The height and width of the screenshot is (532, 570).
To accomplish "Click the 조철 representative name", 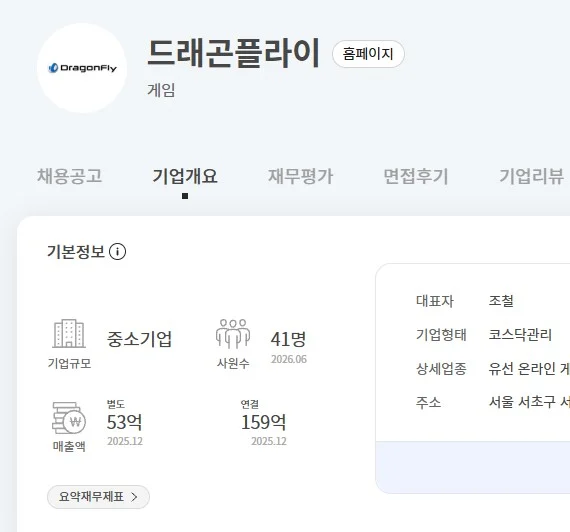I will point(501,301).
